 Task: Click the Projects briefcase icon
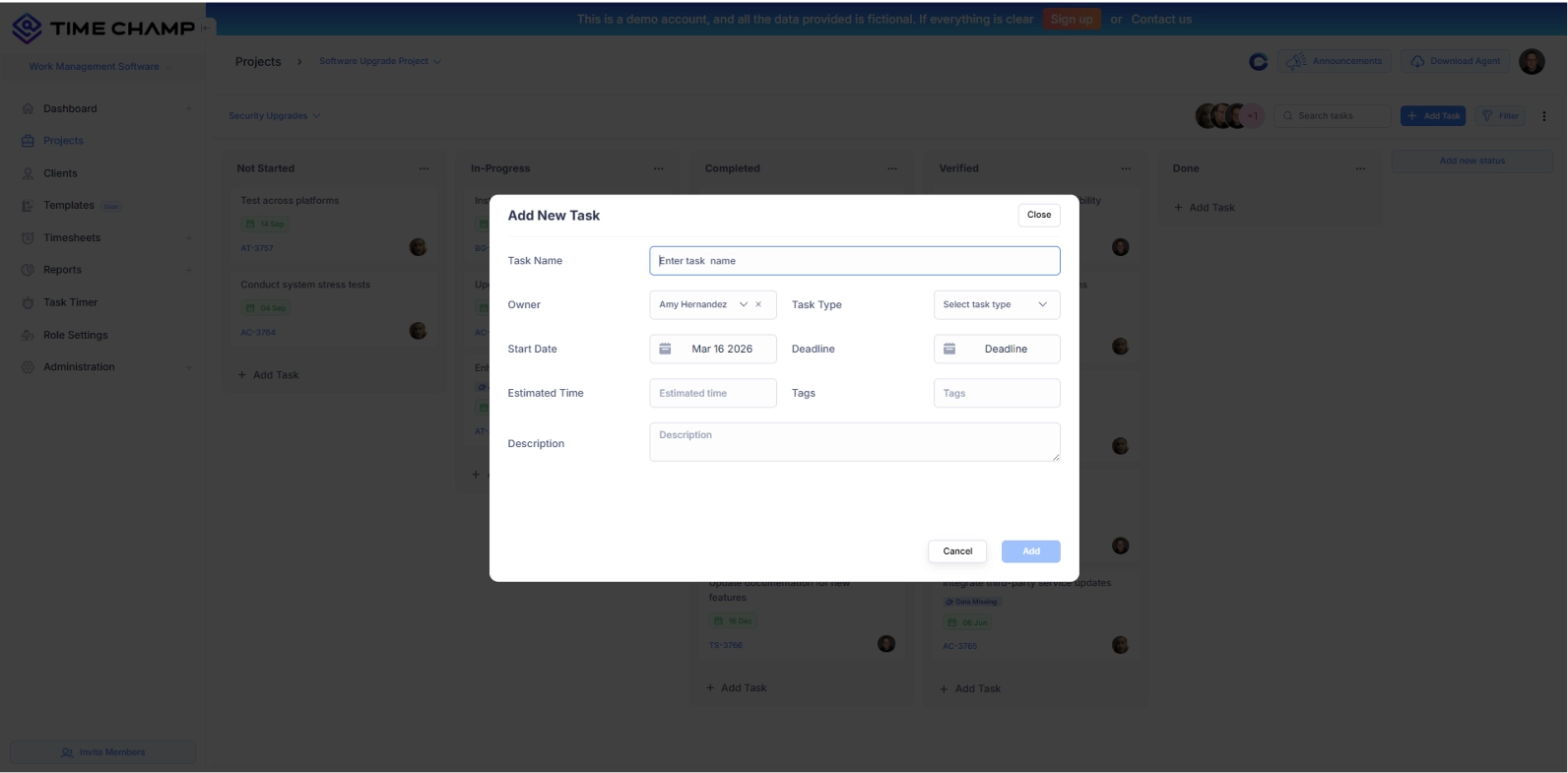click(x=28, y=141)
